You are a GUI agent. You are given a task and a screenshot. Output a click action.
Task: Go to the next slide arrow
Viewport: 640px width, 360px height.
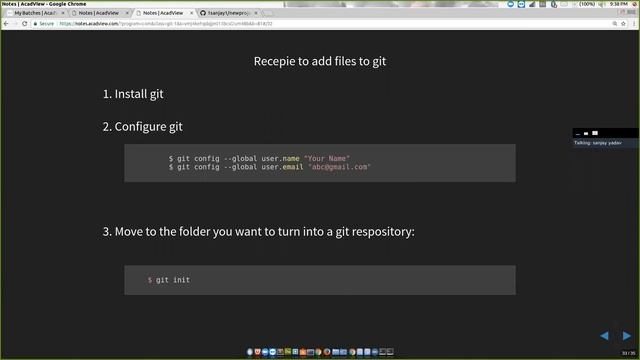(627, 336)
